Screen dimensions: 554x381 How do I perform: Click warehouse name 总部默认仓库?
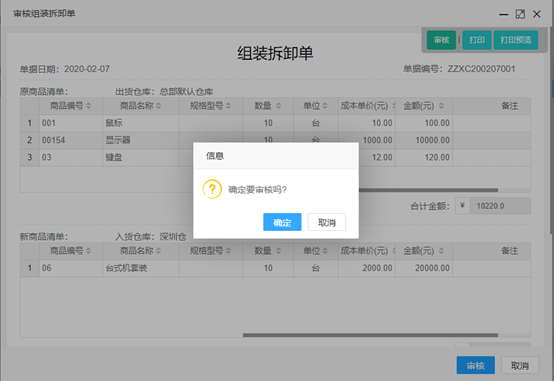point(186,92)
